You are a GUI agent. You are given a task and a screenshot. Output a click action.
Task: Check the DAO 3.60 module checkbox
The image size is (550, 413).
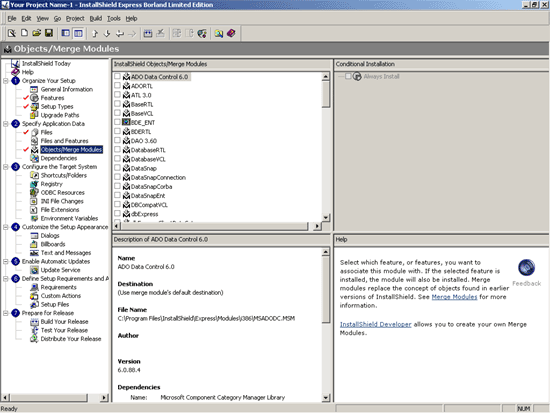tap(117, 140)
